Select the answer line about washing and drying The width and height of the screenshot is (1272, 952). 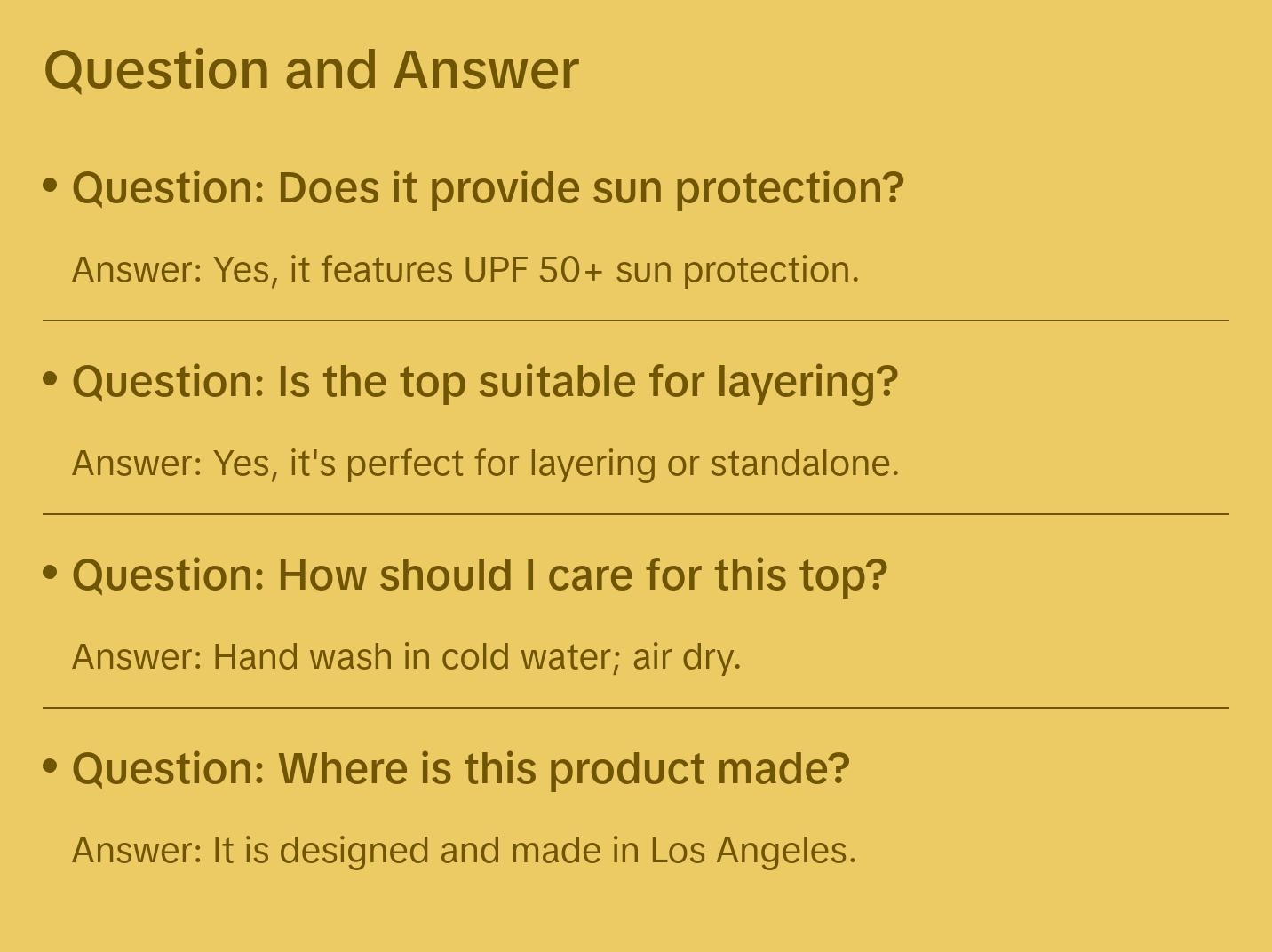pyautogui.click(x=406, y=657)
